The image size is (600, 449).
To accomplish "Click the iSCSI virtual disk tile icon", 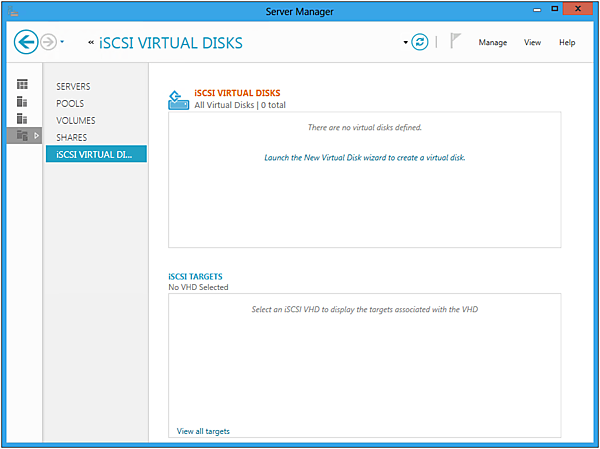I will (x=178, y=99).
